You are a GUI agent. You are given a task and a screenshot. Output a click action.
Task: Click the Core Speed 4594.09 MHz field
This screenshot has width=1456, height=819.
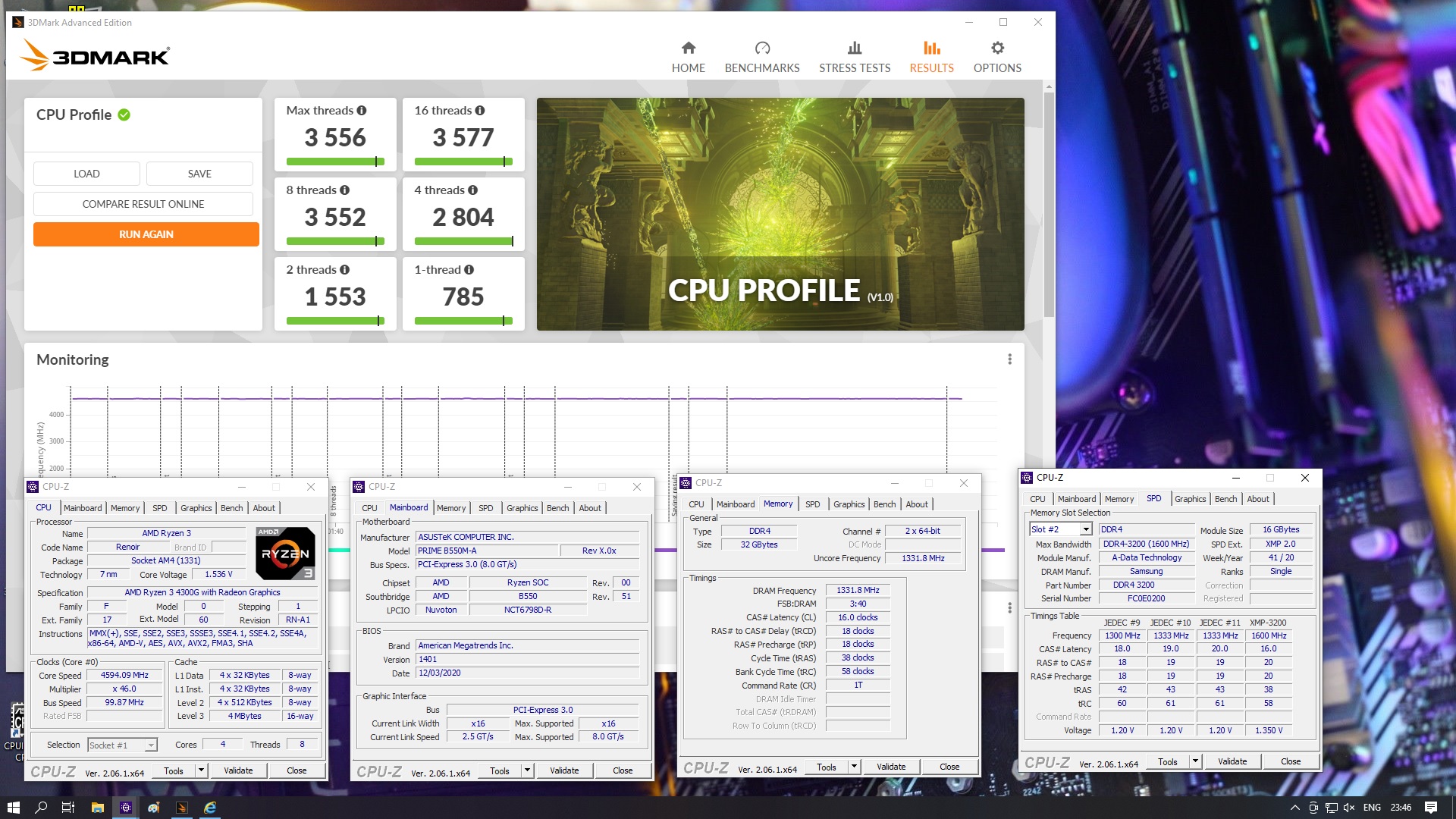point(124,675)
